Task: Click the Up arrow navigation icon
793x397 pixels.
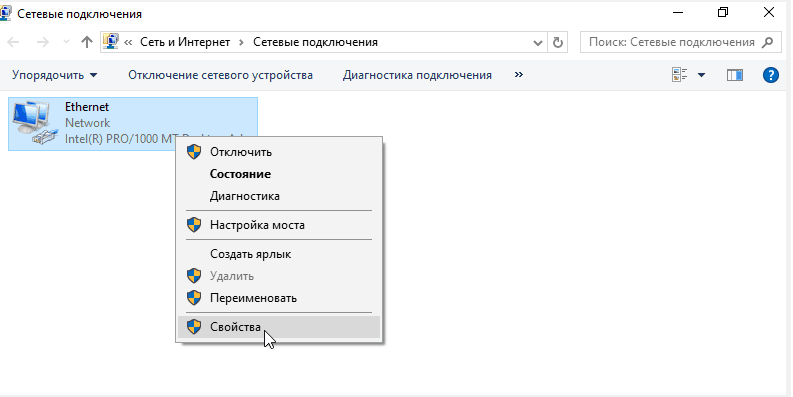Action: click(87, 42)
